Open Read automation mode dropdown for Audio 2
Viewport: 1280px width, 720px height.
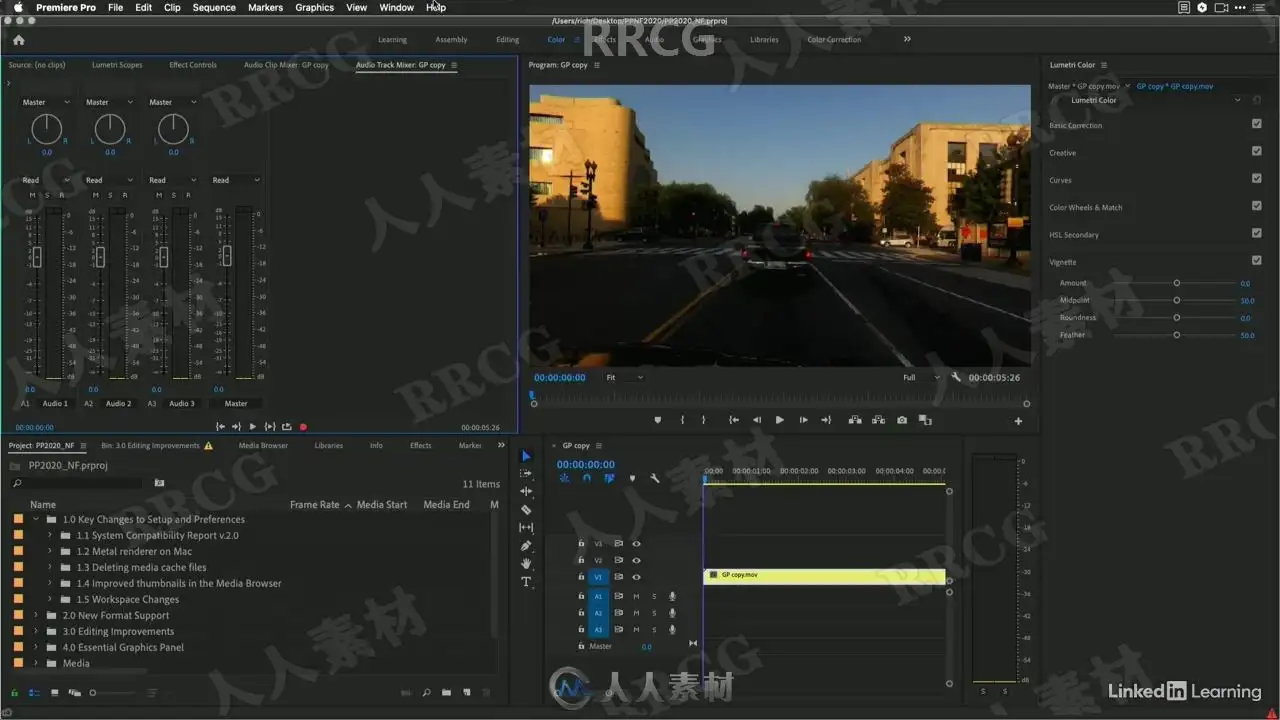108,180
